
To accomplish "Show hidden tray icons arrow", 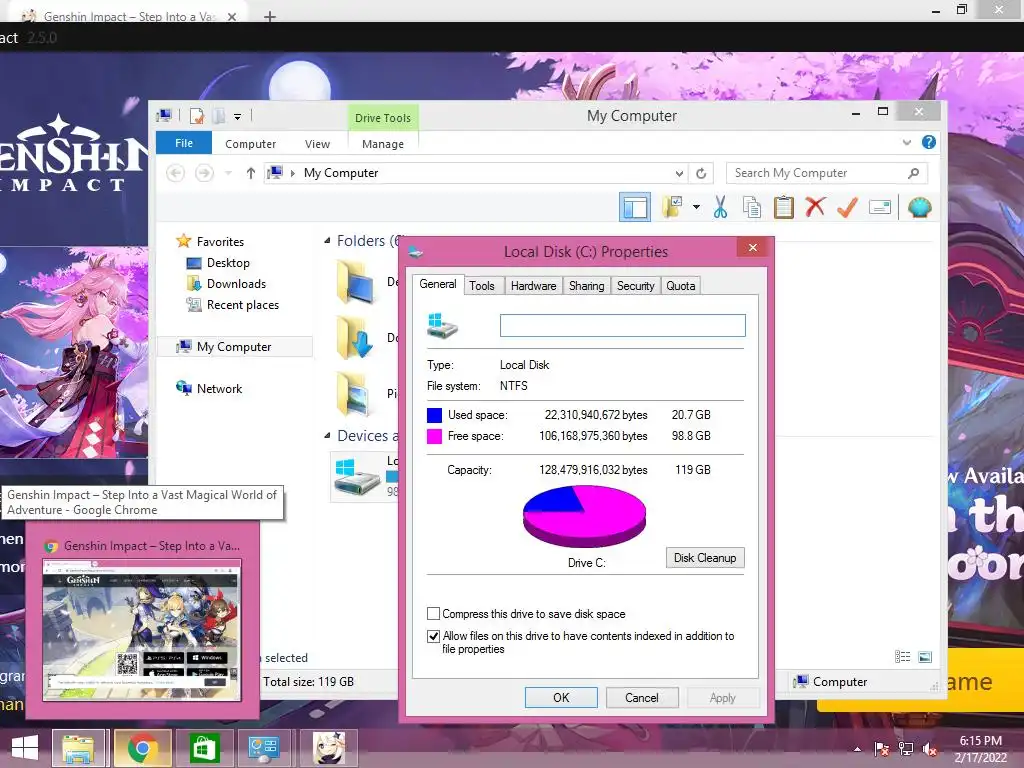I will 857,749.
